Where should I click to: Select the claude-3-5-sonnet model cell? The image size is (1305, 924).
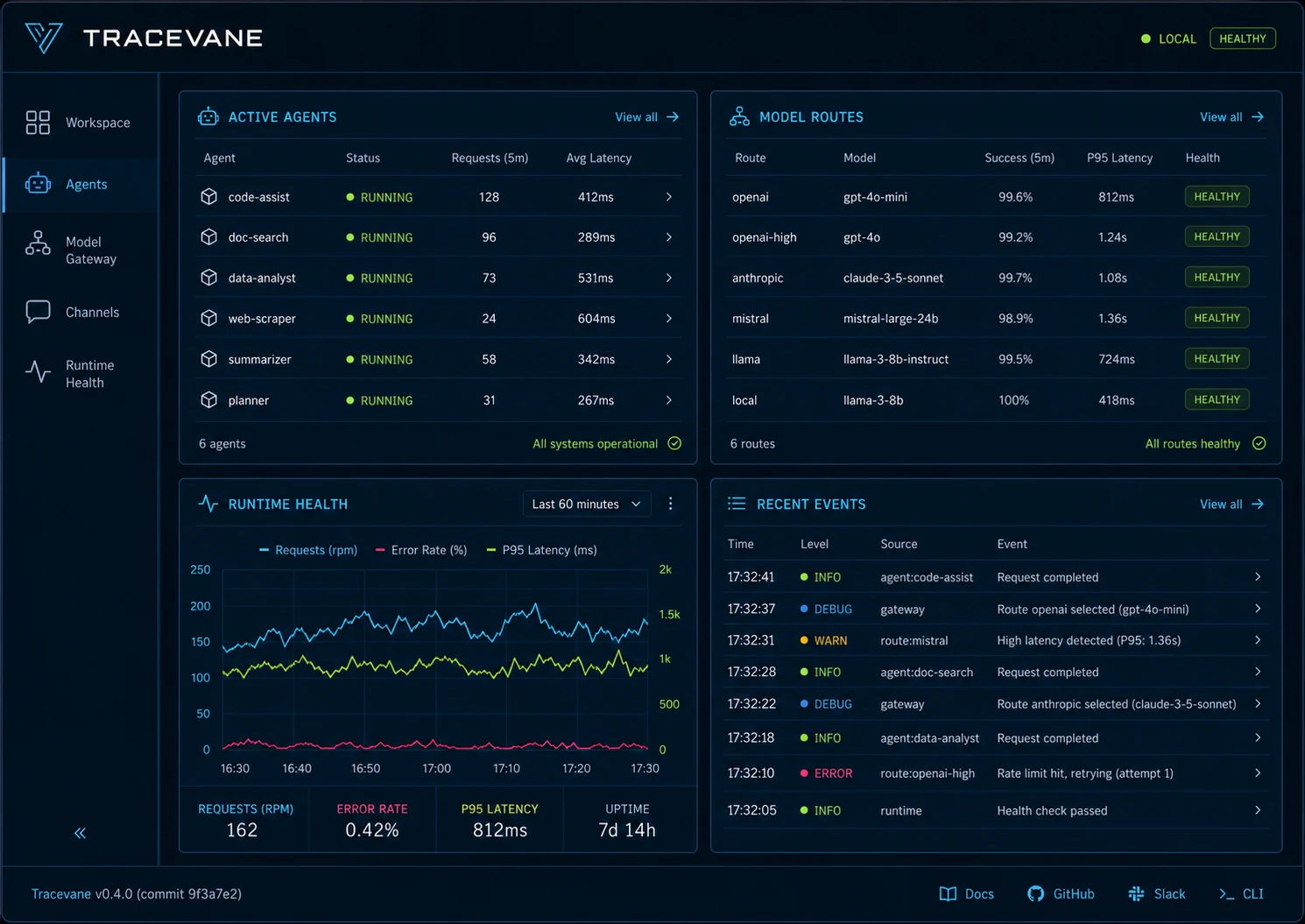pos(893,278)
